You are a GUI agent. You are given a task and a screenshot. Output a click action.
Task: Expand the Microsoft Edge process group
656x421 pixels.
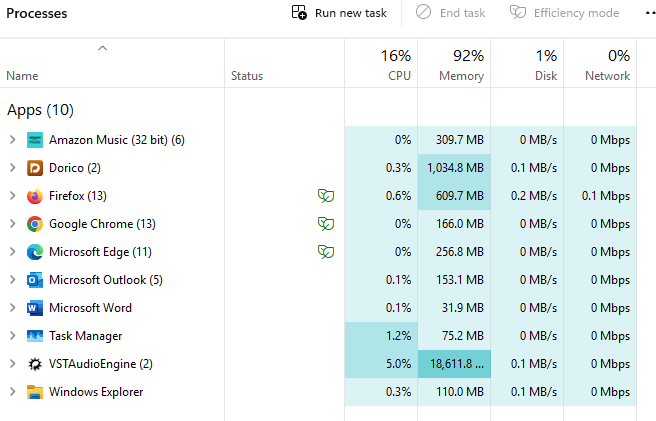coord(13,252)
